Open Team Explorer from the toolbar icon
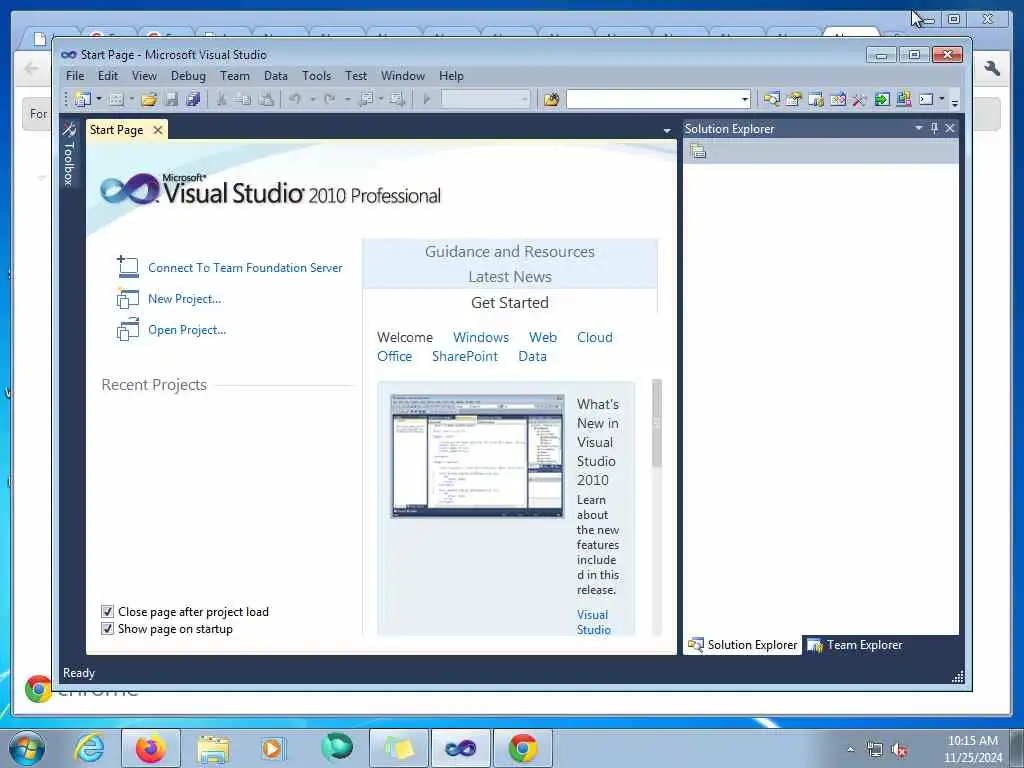This screenshot has width=1024, height=768. (x=816, y=99)
